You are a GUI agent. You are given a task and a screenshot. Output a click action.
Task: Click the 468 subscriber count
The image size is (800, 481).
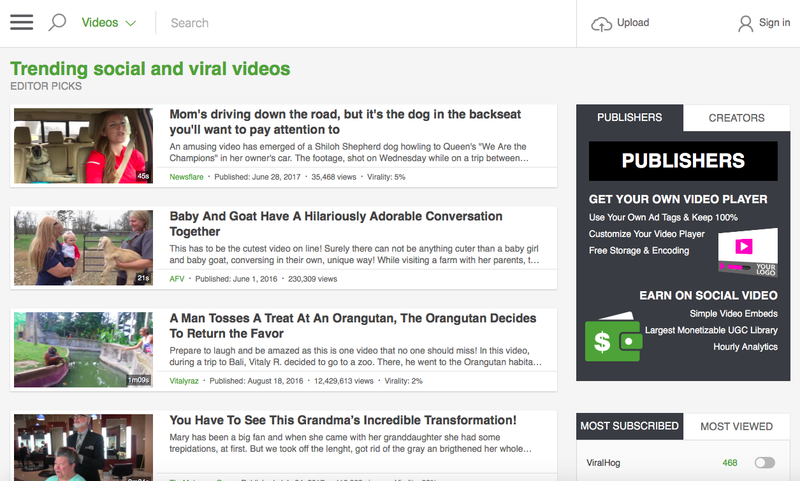[x=730, y=463]
